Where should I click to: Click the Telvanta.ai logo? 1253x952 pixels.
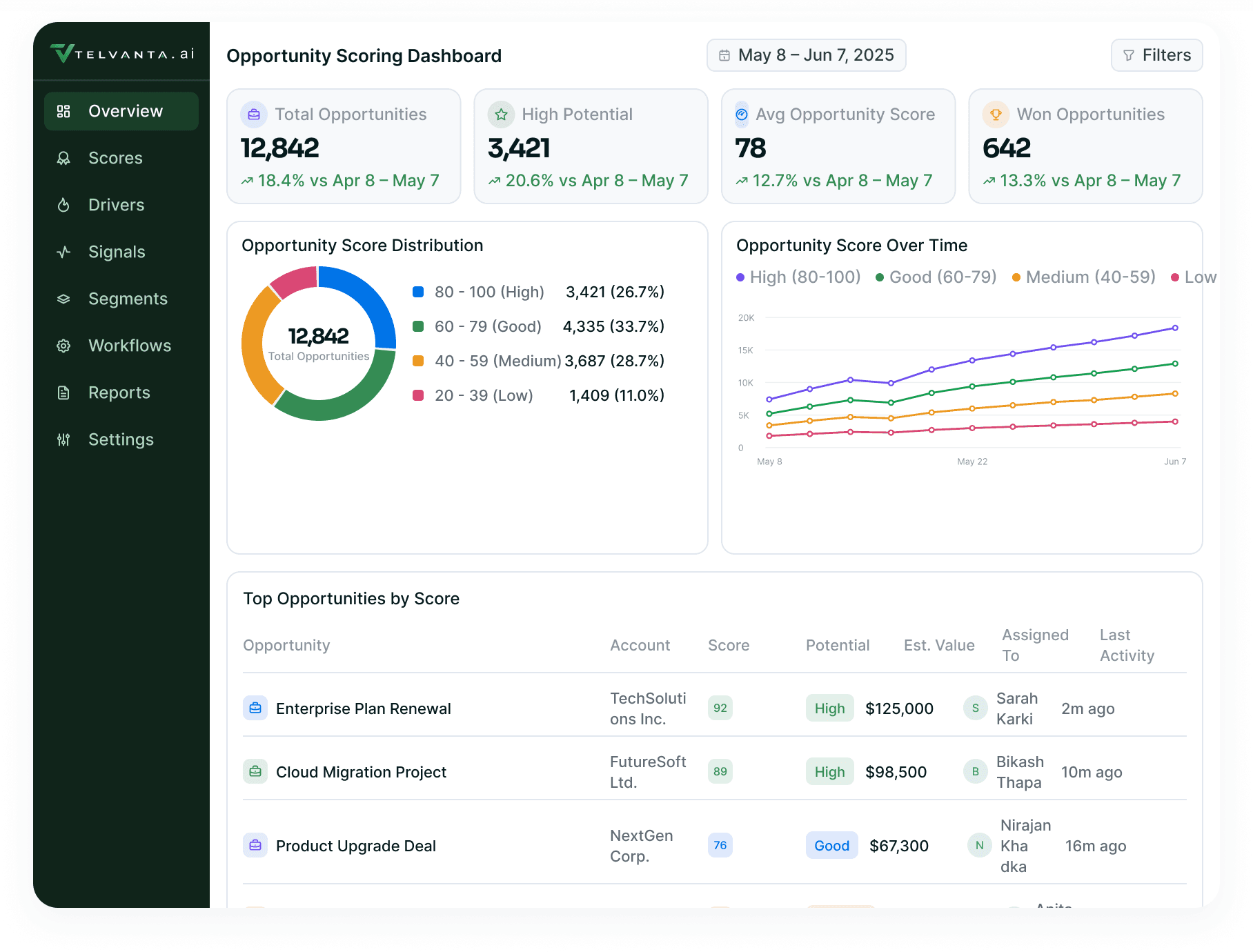pos(122,53)
